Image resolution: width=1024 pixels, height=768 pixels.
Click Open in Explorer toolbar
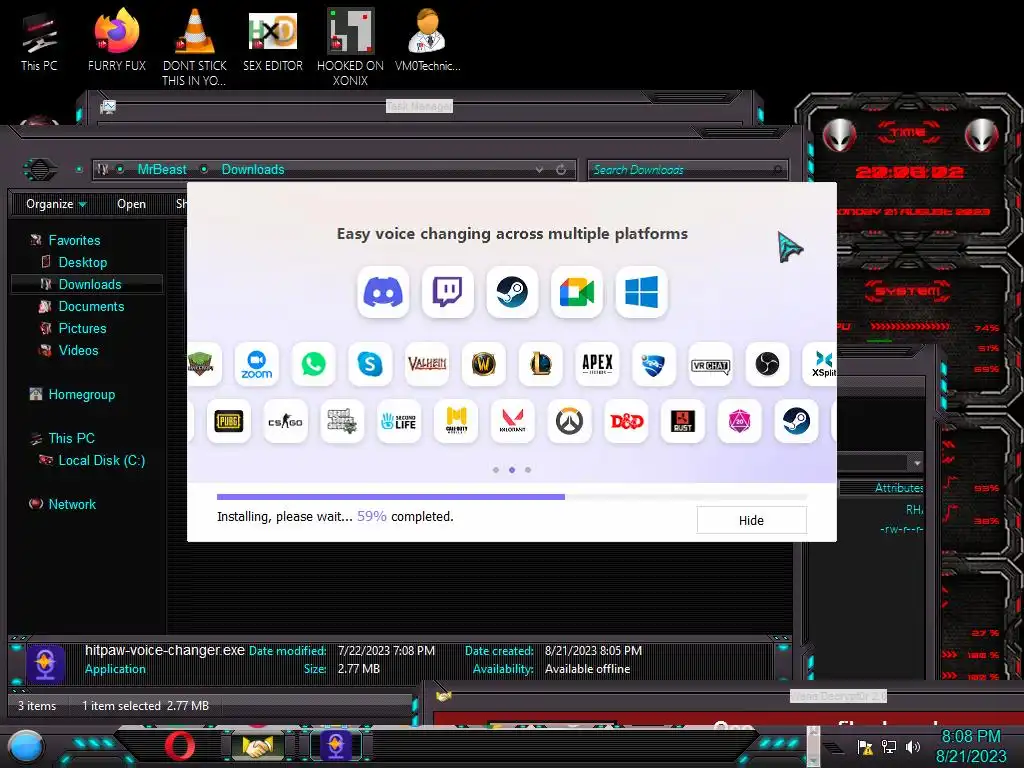click(131, 204)
